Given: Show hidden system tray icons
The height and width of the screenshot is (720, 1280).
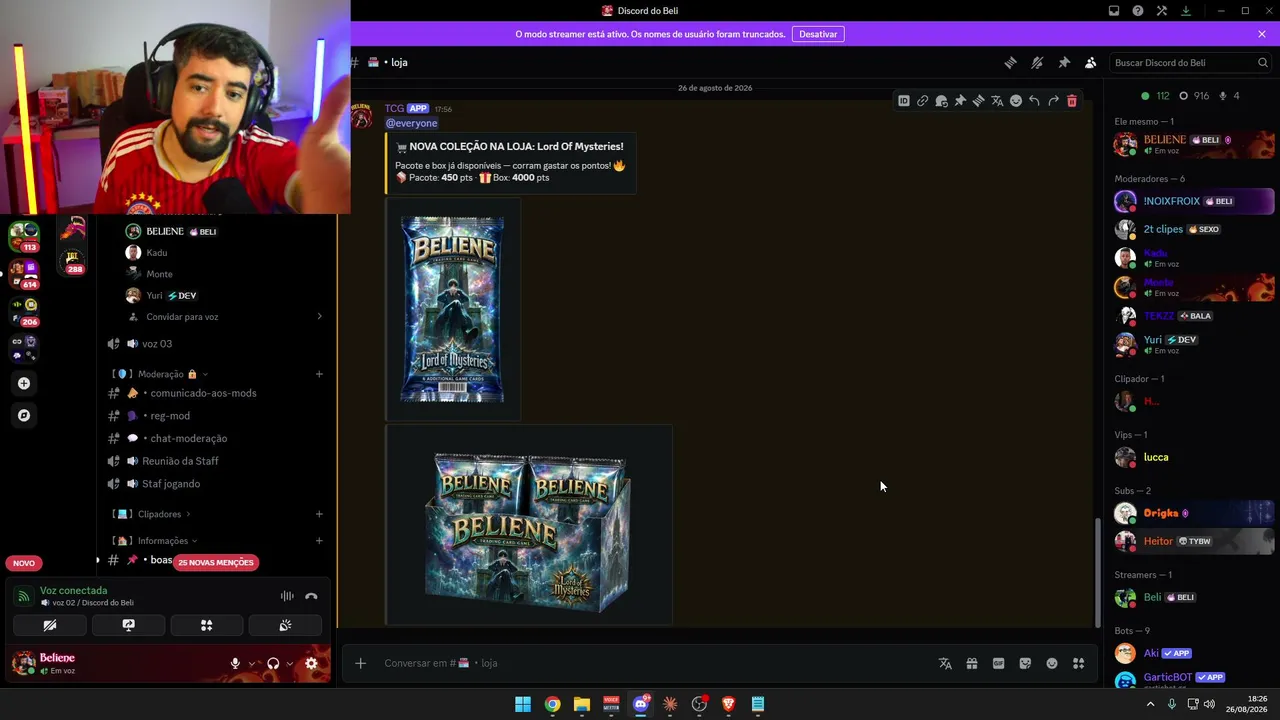Looking at the screenshot, I should 1150,704.
